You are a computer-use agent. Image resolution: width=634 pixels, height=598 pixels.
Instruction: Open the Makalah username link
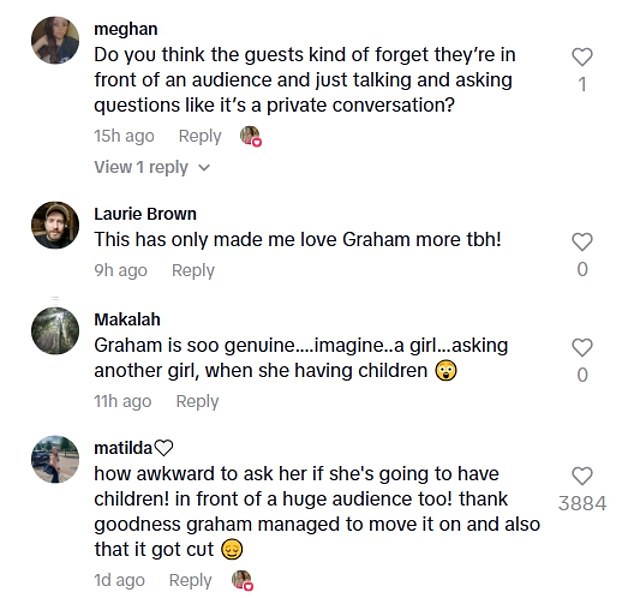pyautogui.click(x=127, y=319)
